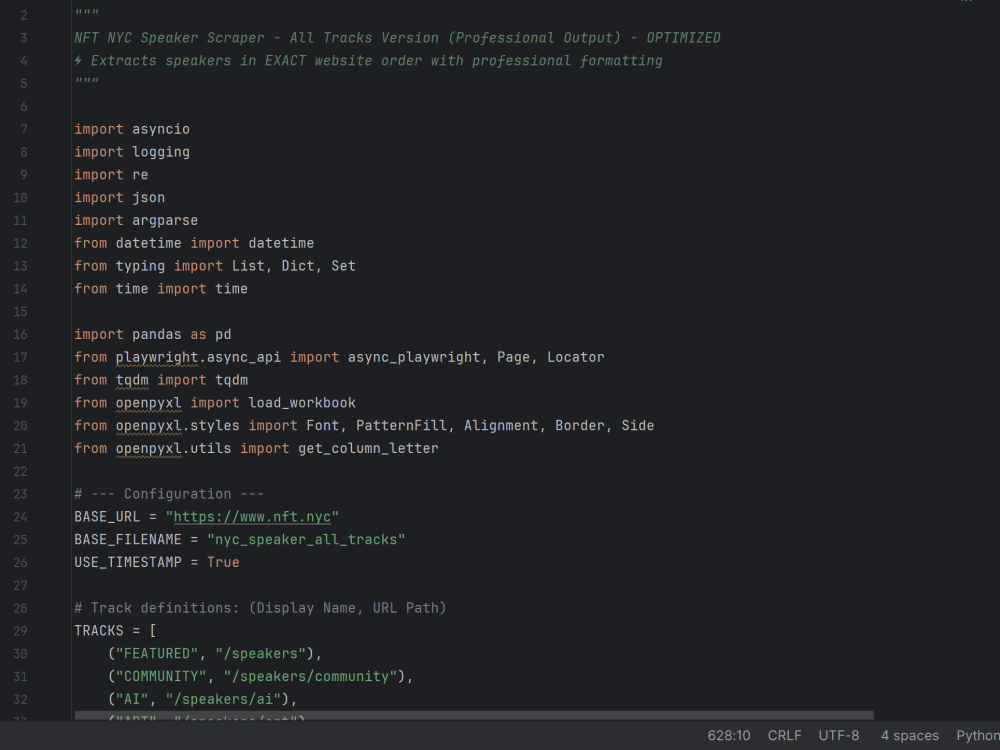
Task: Click the BASE_FILENAME variable name
Action: tap(128, 540)
